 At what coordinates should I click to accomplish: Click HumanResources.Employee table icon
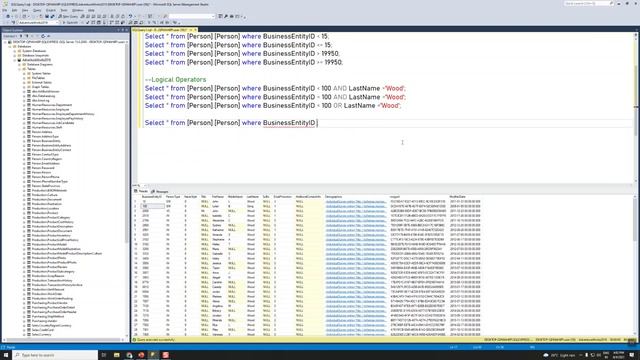[29, 109]
